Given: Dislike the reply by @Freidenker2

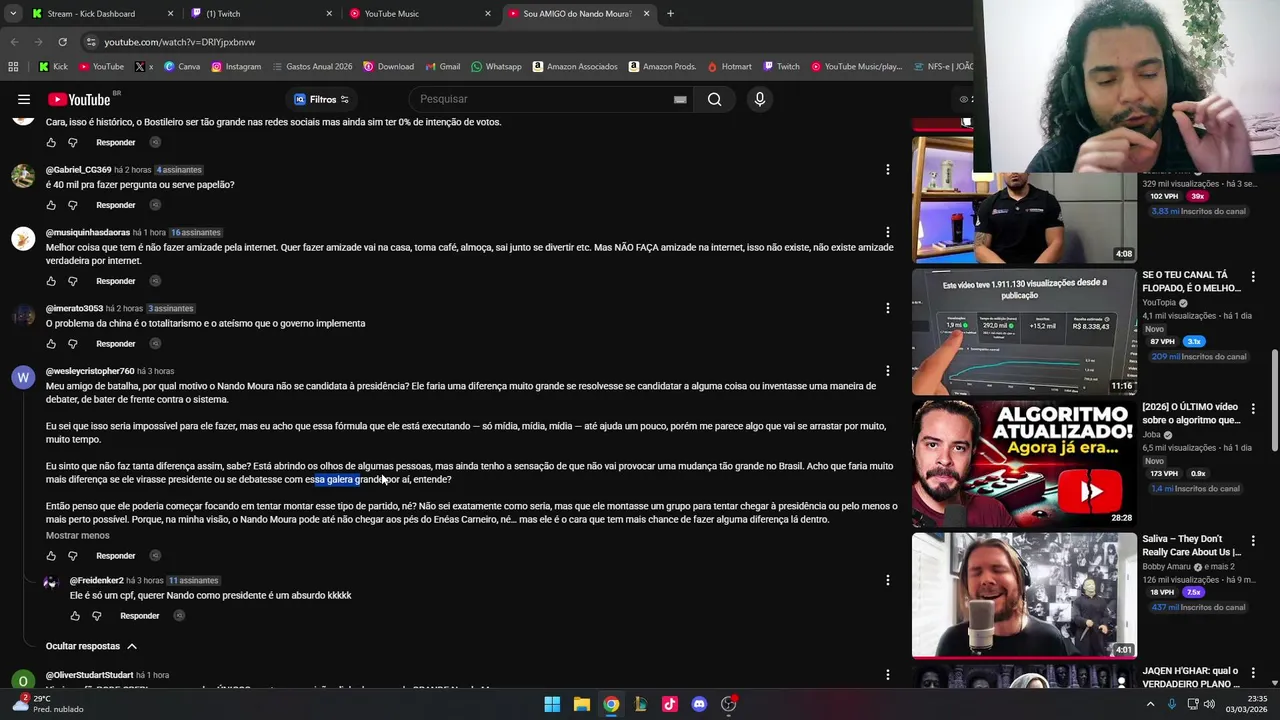Looking at the screenshot, I should (97, 616).
